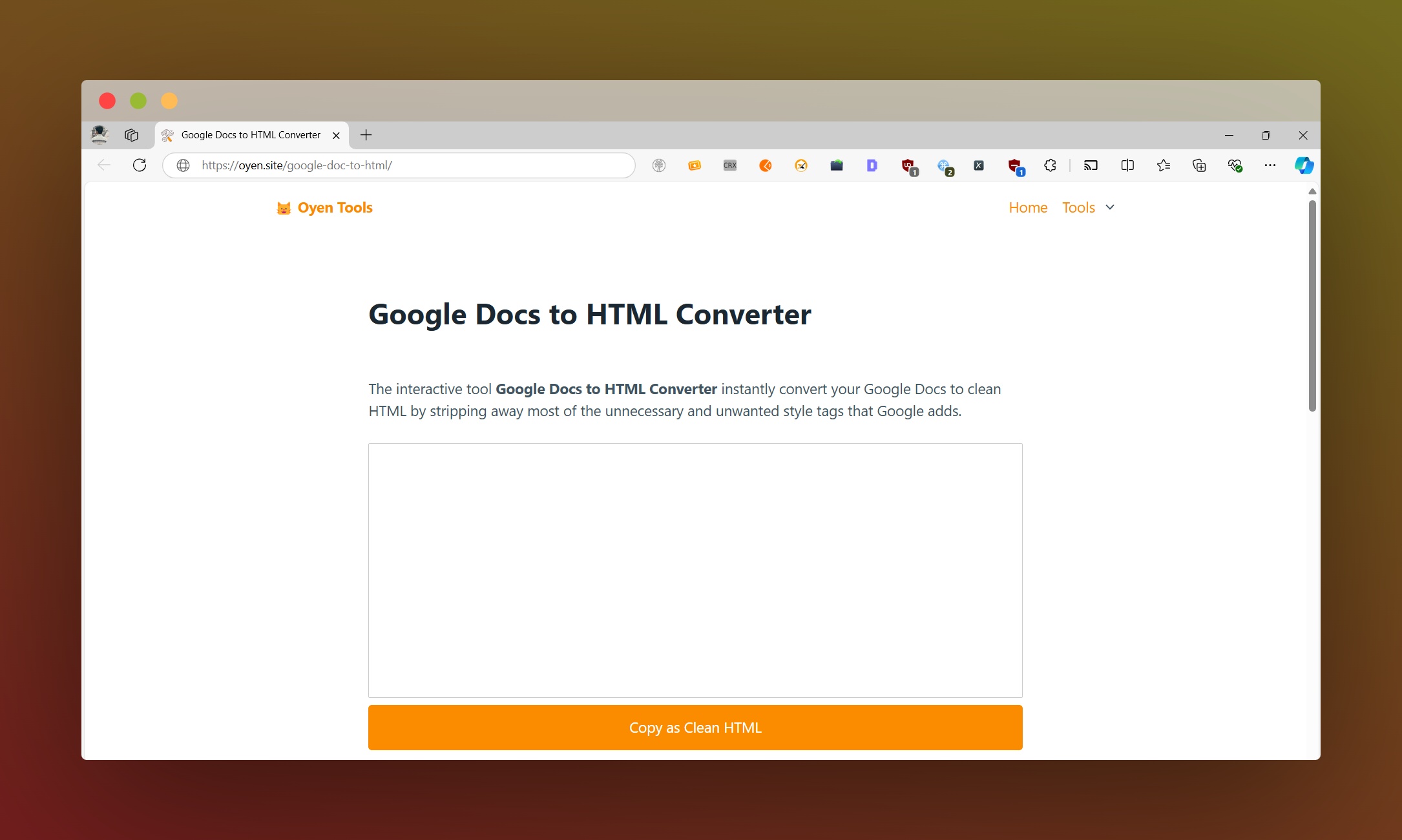Click the address bar URL field
1402x840 pixels.
click(x=399, y=165)
